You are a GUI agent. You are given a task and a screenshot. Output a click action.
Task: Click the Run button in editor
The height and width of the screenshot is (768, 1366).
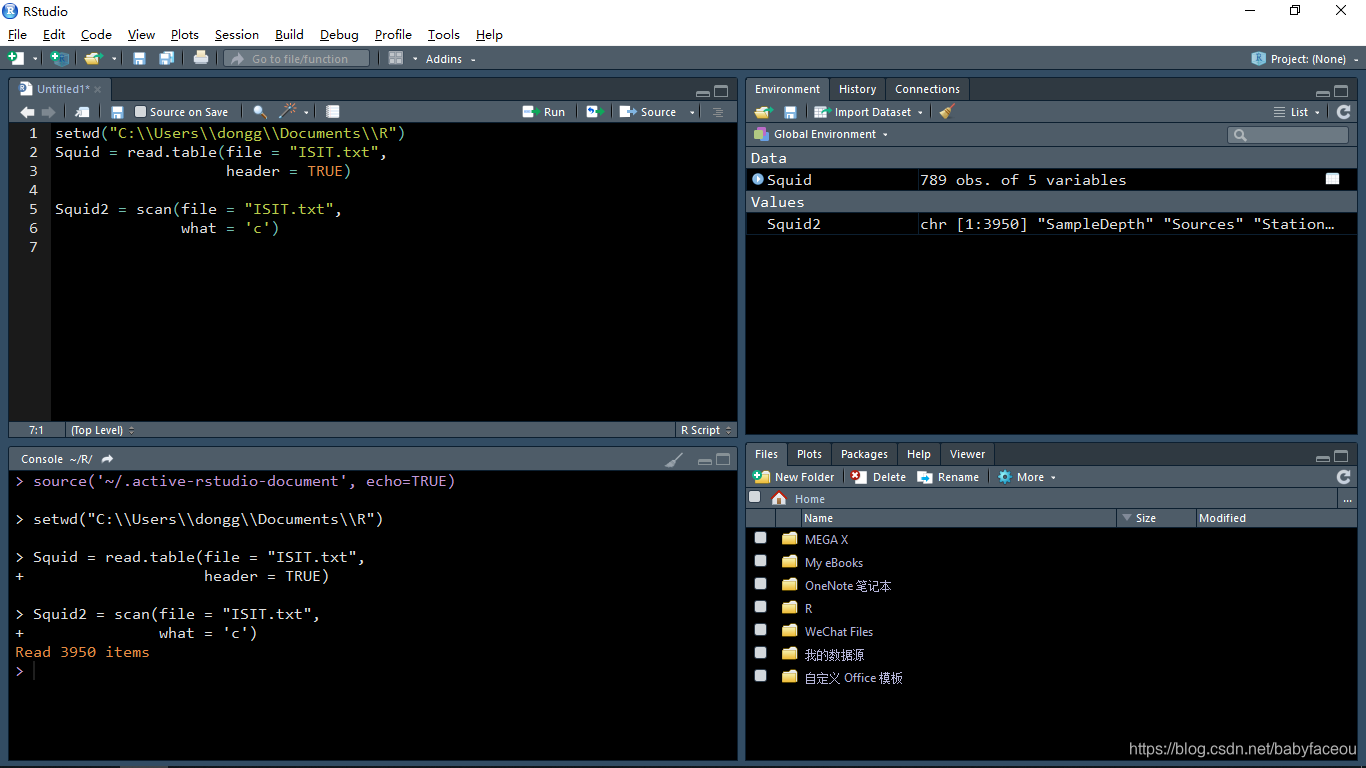(544, 112)
